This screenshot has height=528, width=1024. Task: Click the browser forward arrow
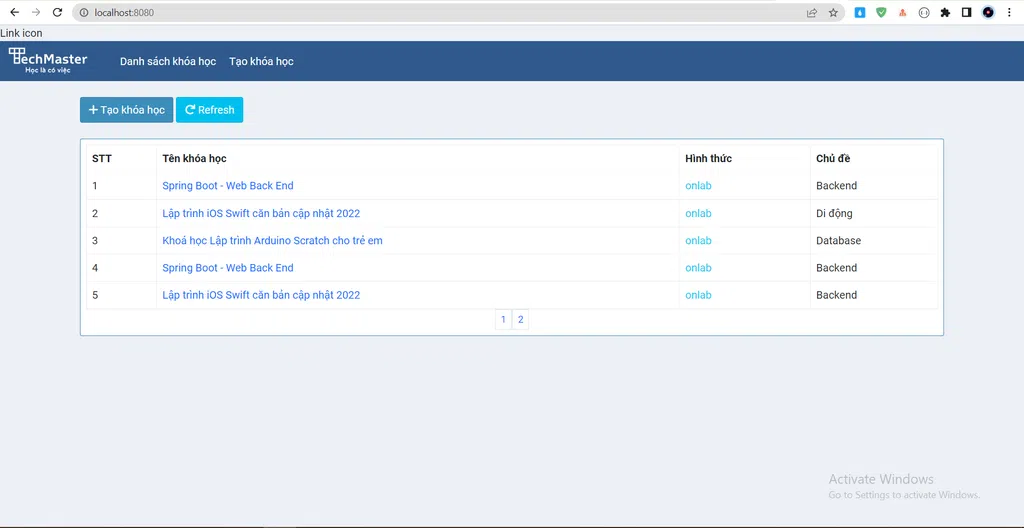[x=36, y=12]
